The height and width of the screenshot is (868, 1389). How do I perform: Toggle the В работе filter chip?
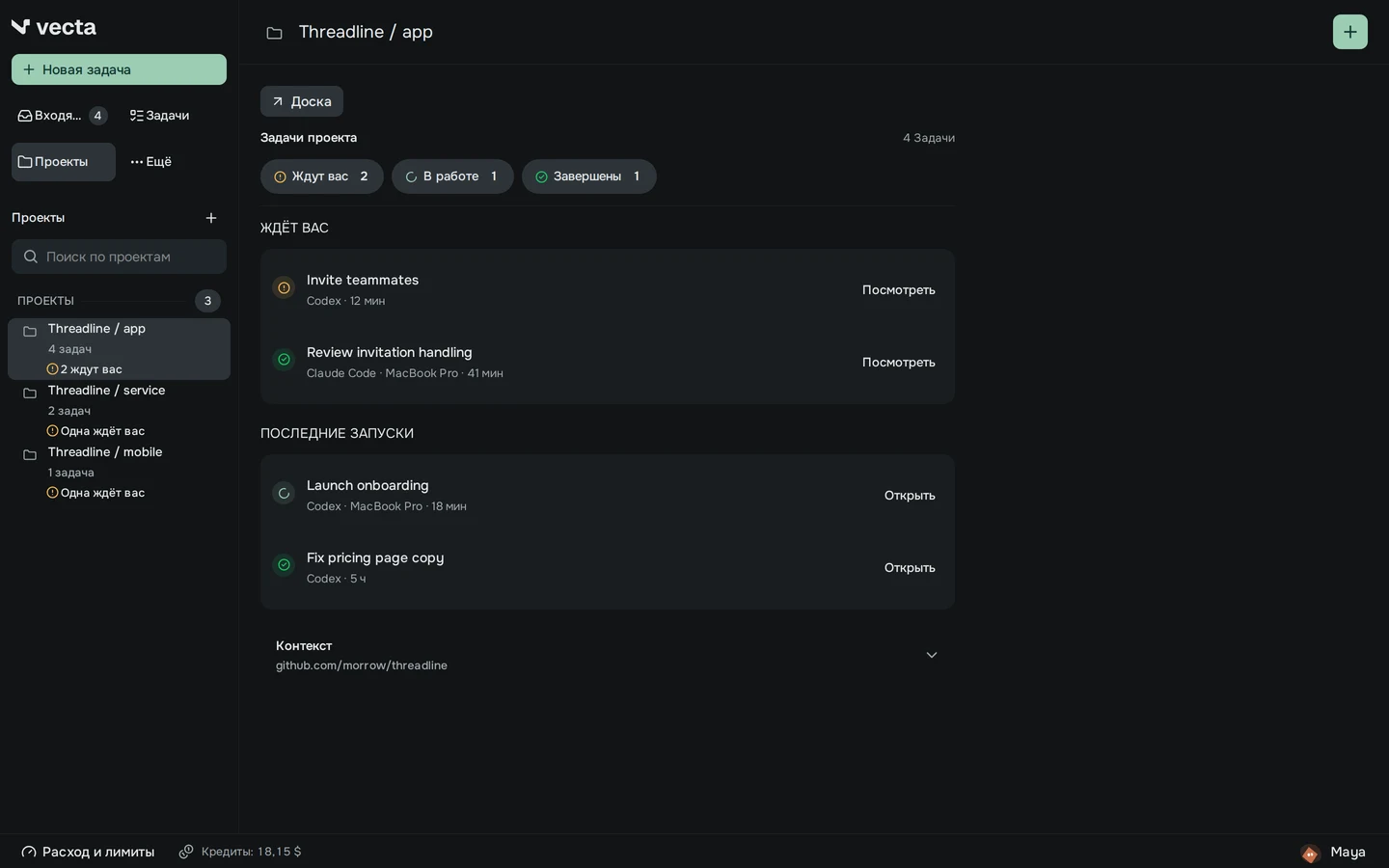point(452,176)
